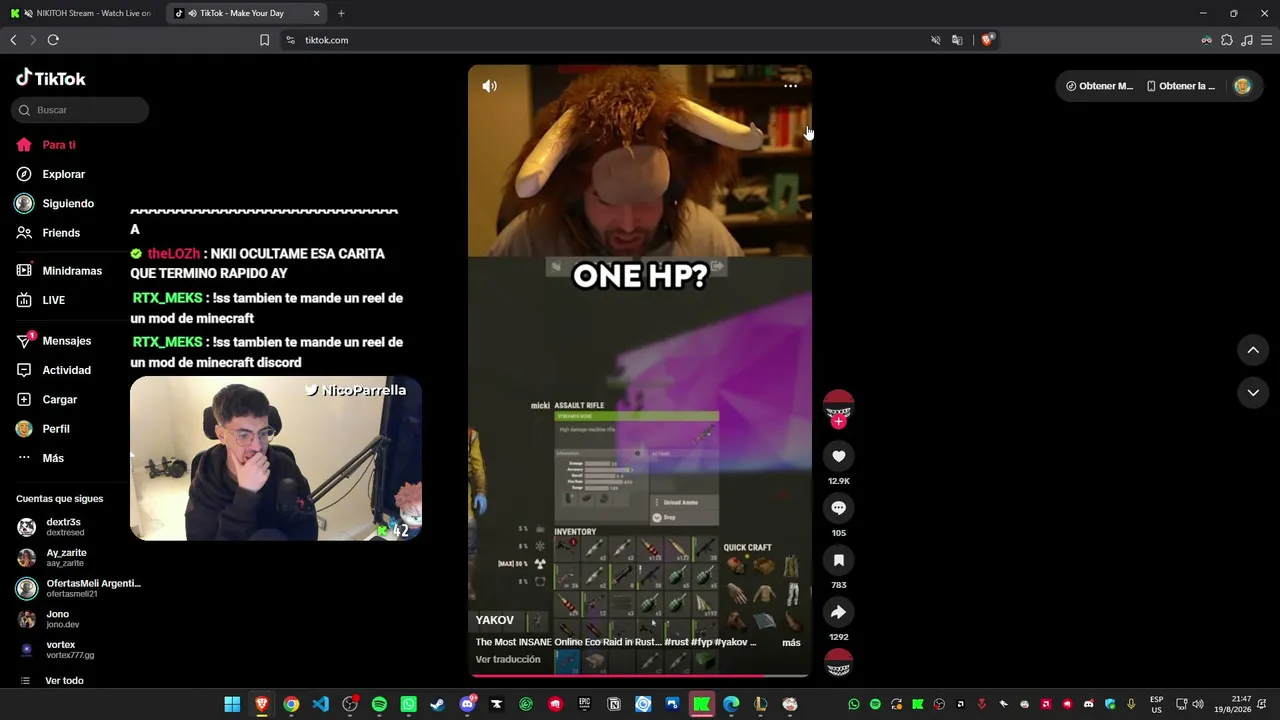
Task: Bookmark this page in the address bar
Action: [264, 40]
